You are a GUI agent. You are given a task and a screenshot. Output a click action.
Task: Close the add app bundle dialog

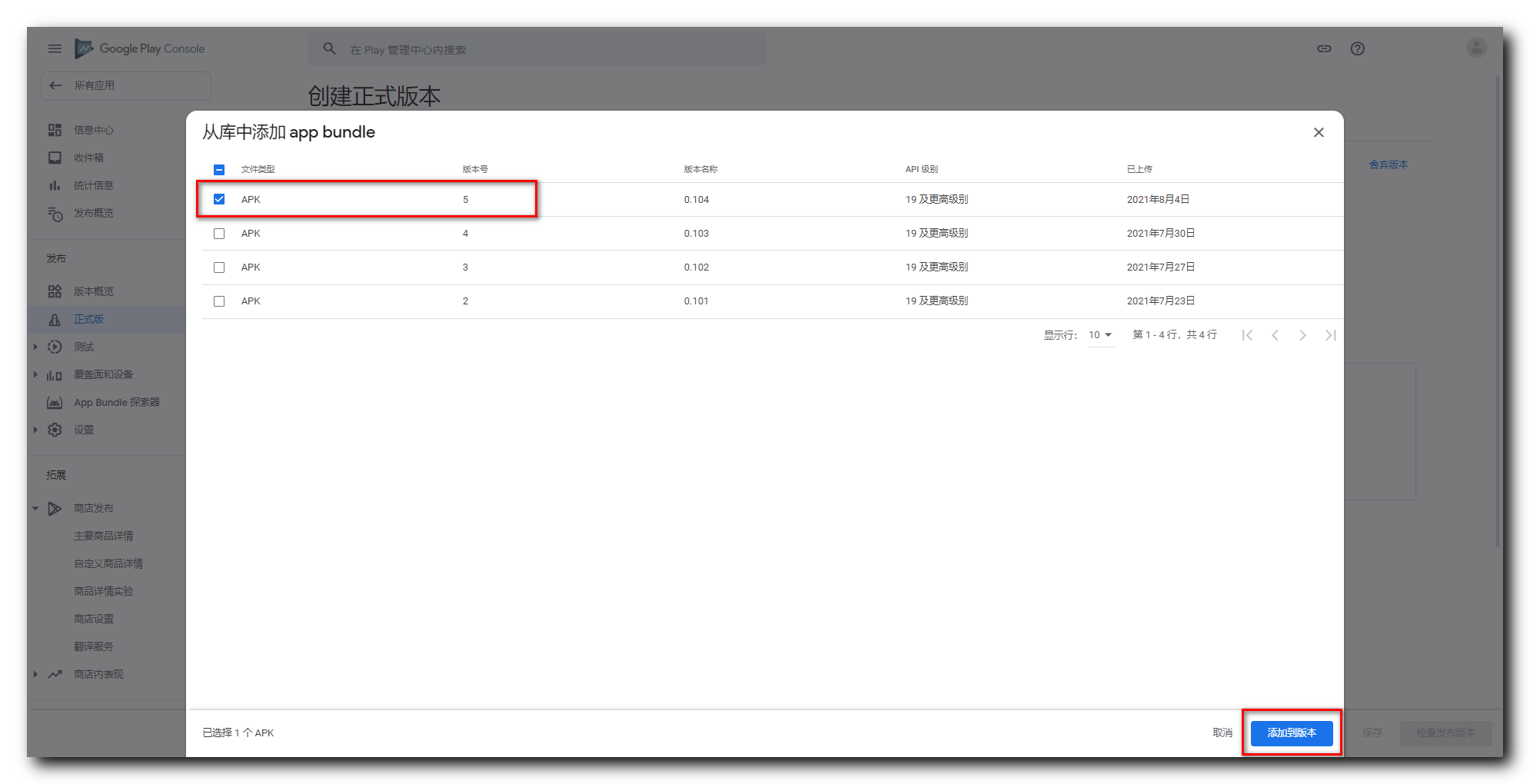click(x=1319, y=132)
